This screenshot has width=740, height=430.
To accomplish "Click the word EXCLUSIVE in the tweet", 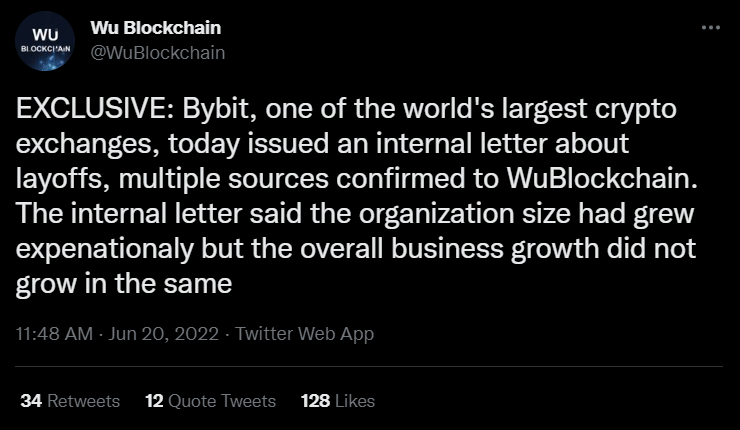I will point(94,109).
